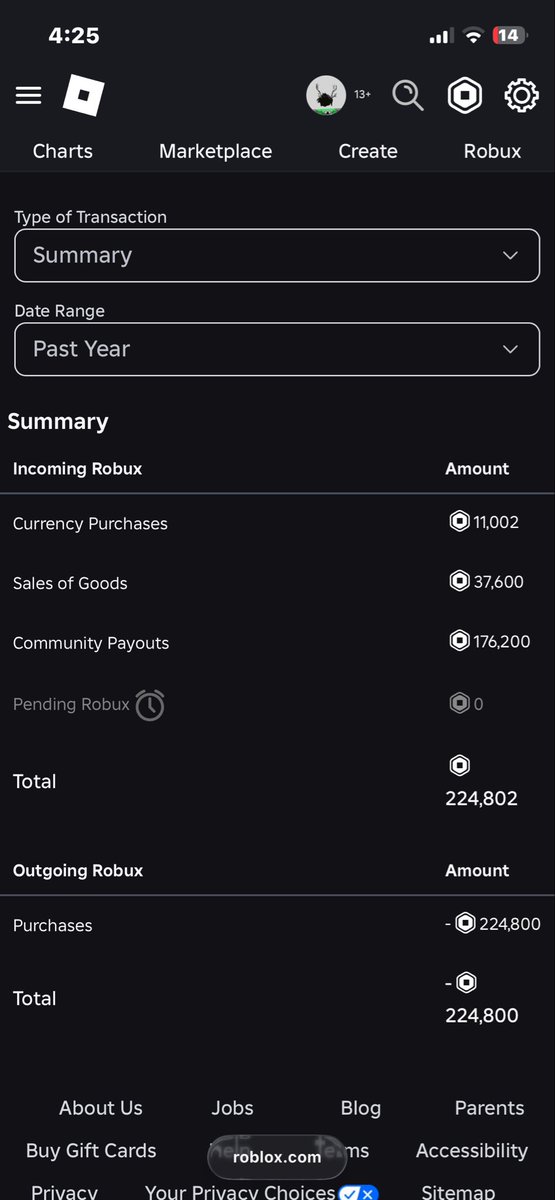Tap the Robux icon next to Purchases amount
555x1200 pixels.
(x=465, y=924)
